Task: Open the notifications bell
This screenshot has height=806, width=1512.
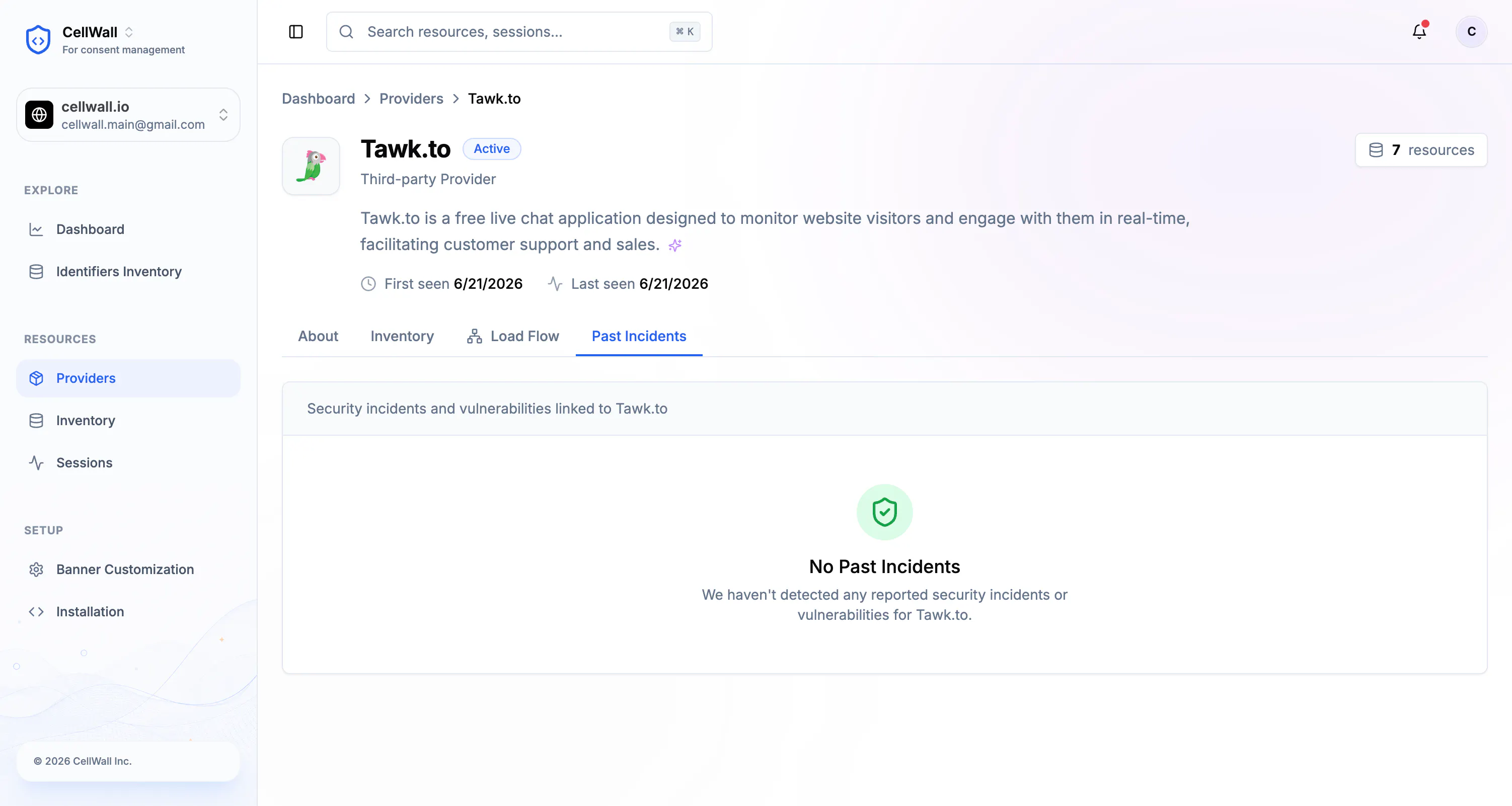Action: click(1419, 31)
